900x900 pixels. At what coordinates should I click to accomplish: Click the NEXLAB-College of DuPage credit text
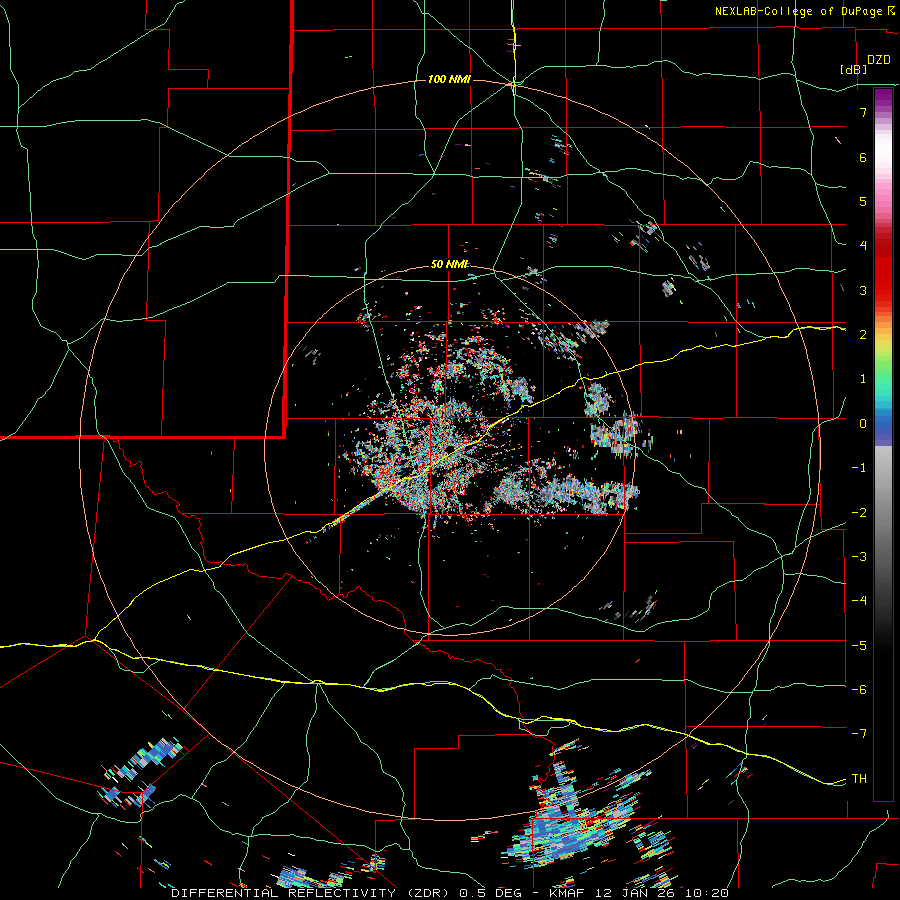click(x=798, y=11)
